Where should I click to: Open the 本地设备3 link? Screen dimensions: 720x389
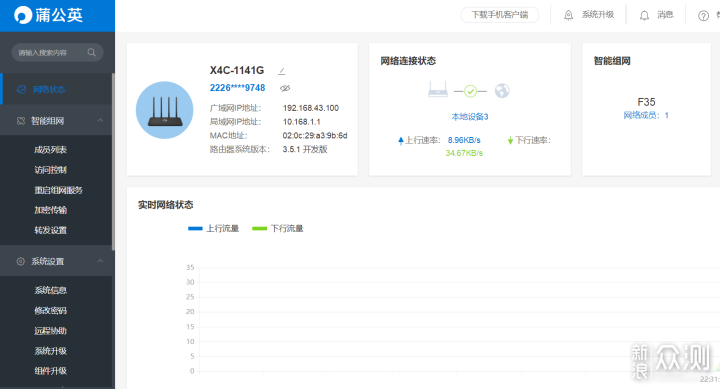pyautogui.click(x=470, y=117)
